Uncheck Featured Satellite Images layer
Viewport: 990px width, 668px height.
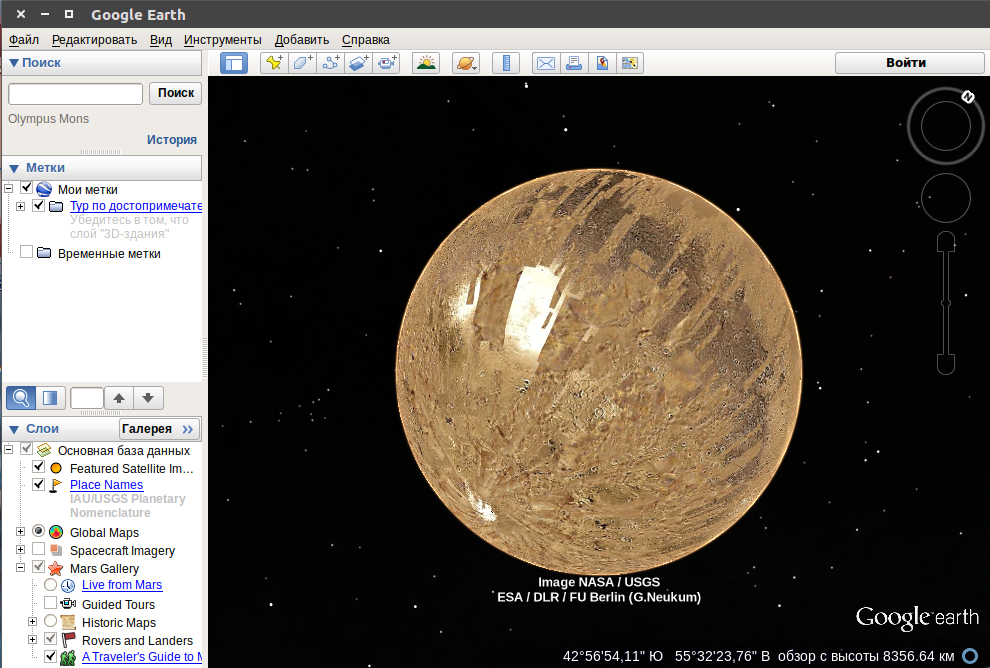[39, 467]
